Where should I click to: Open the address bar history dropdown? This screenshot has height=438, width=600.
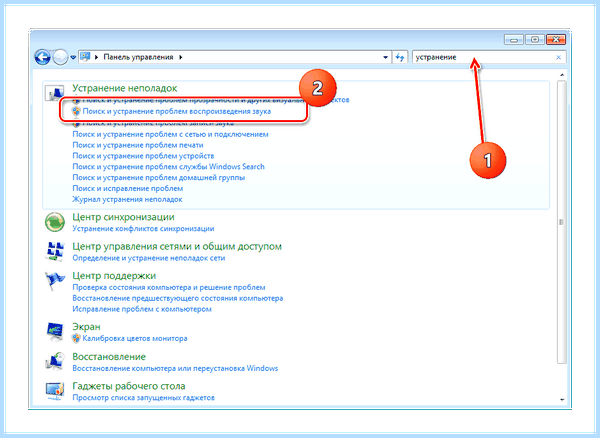click(x=385, y=57)
